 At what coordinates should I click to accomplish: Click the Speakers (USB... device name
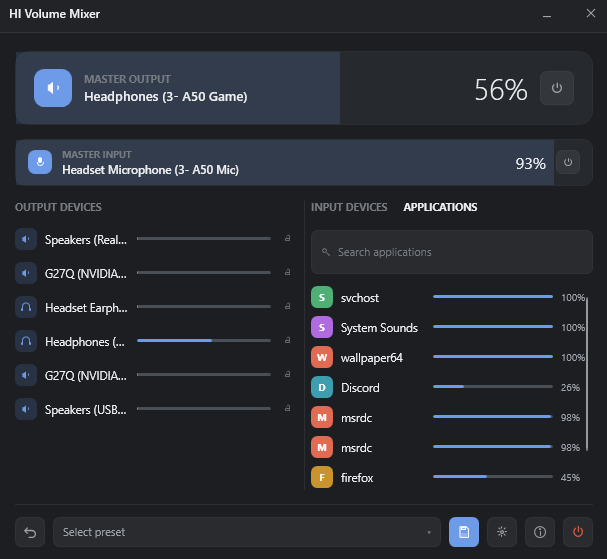tap(86, 410)
